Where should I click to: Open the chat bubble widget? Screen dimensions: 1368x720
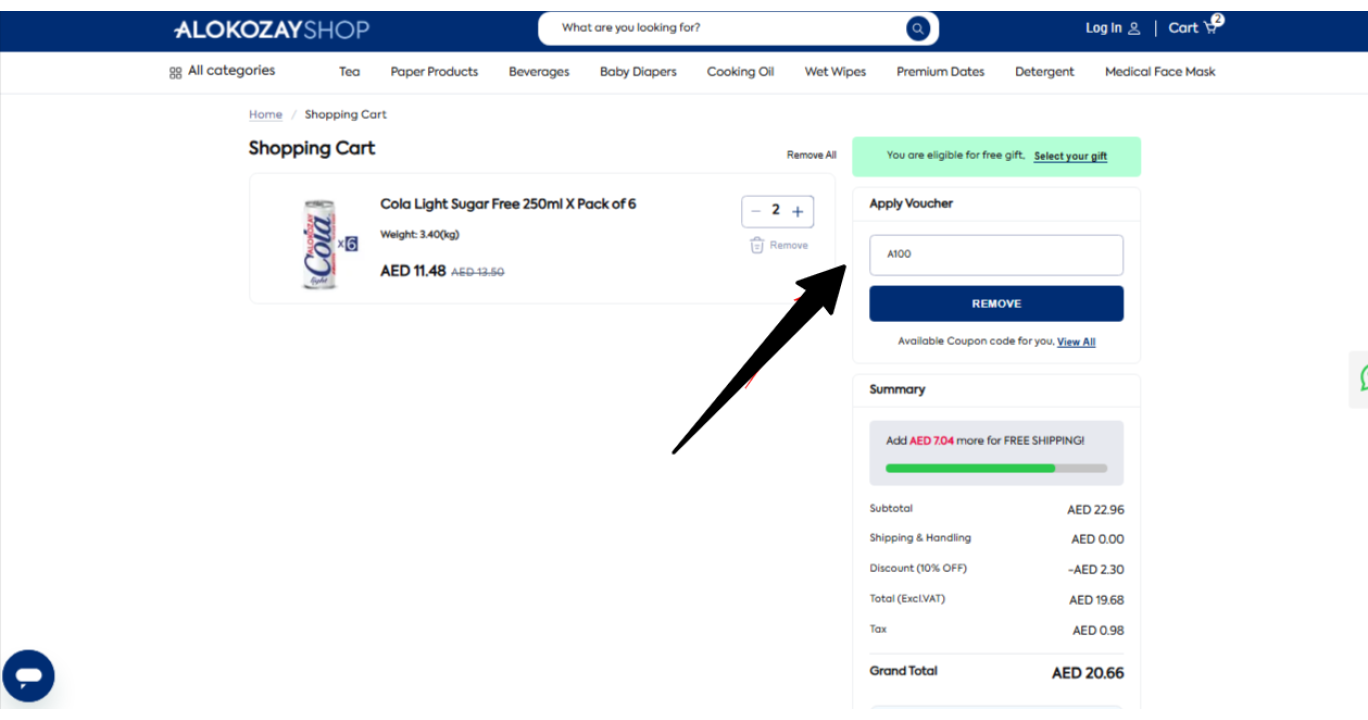[28, 676]
